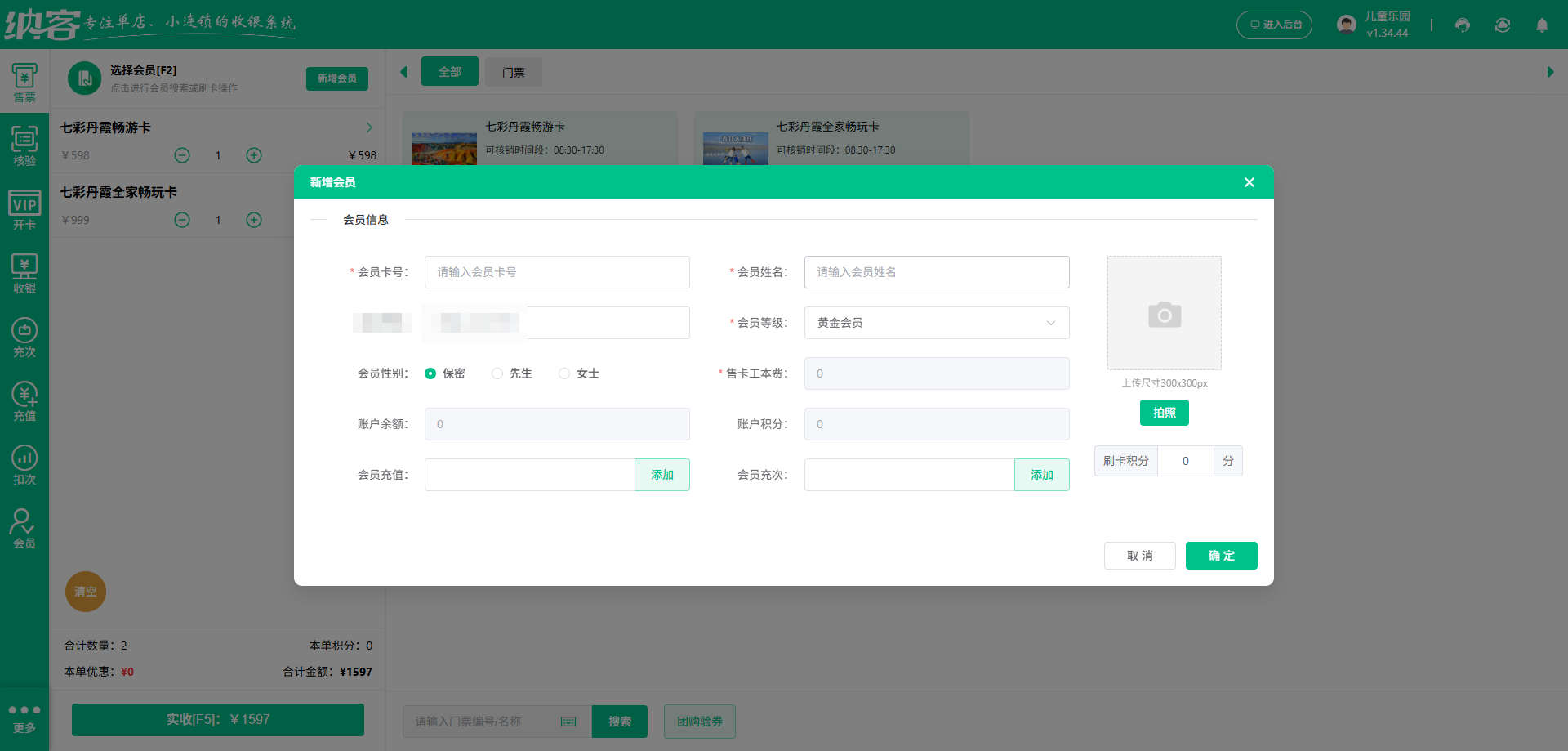This screenshot has height=751, width=1568.
Task: Click the VIP 开卡 sidebar icon
Action: (24, 208)
